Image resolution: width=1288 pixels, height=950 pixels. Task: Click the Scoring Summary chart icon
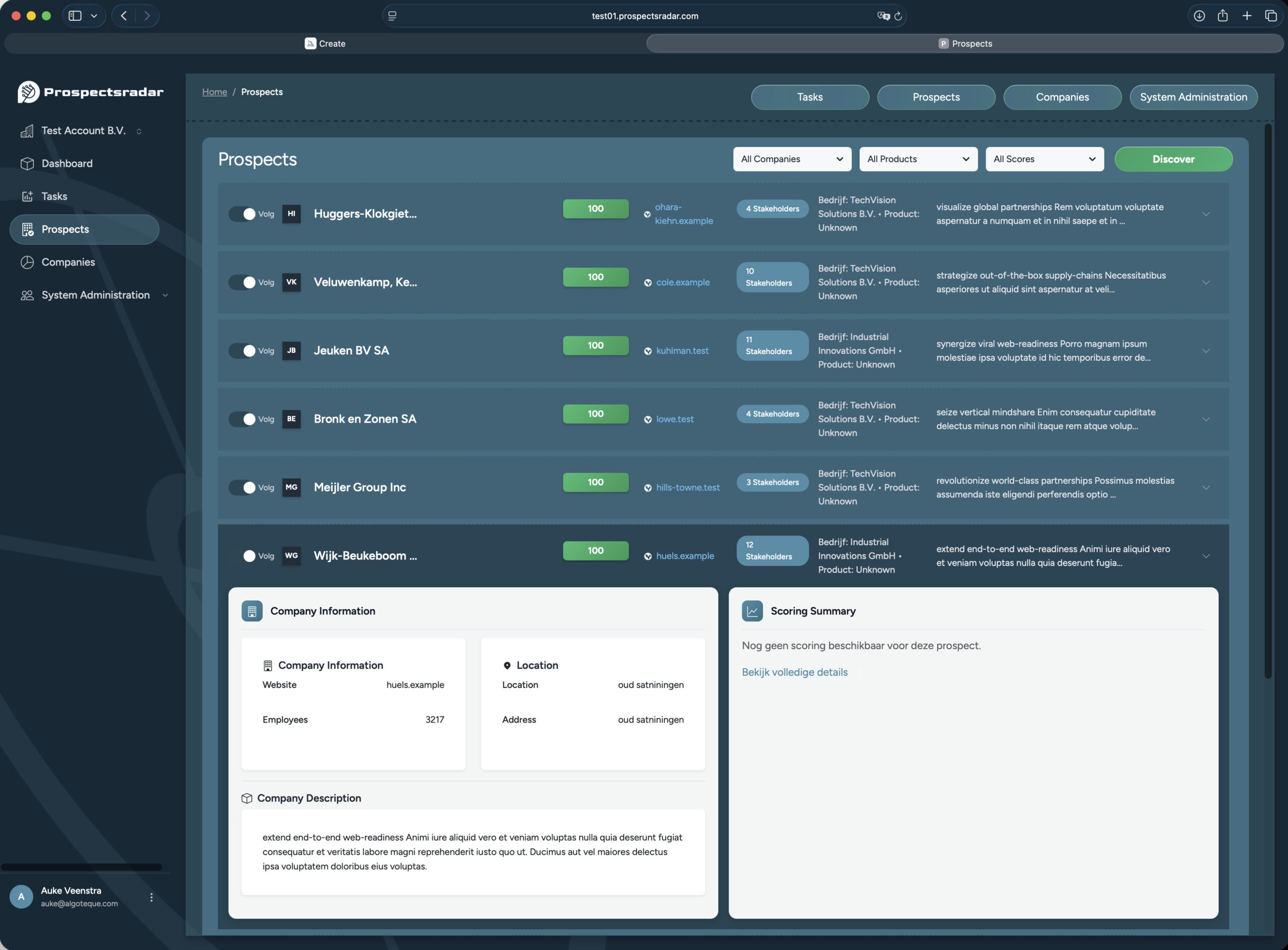[x=752, y=611]
